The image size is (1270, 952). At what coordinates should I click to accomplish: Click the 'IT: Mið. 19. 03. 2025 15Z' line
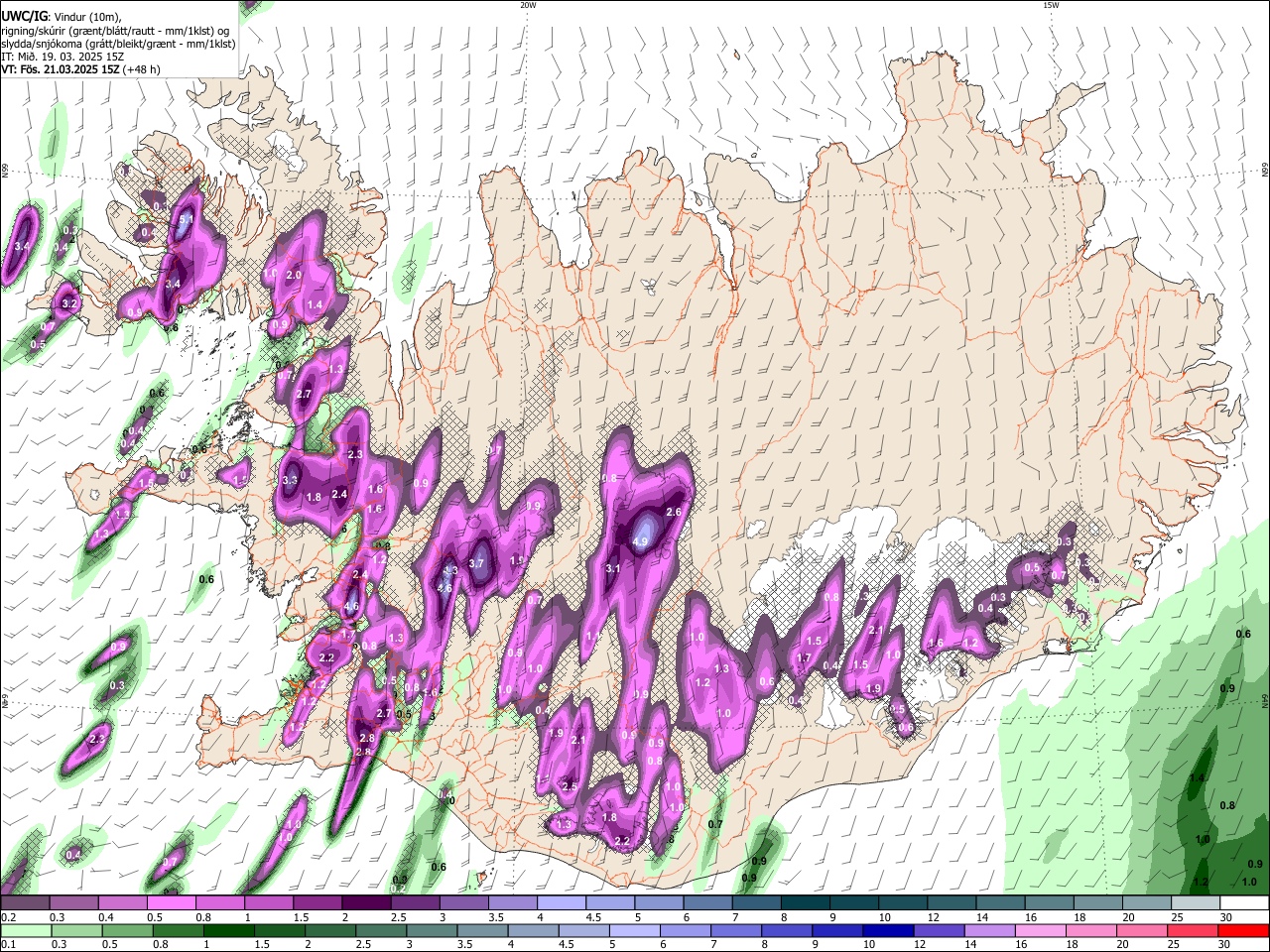tap(63, 57)
